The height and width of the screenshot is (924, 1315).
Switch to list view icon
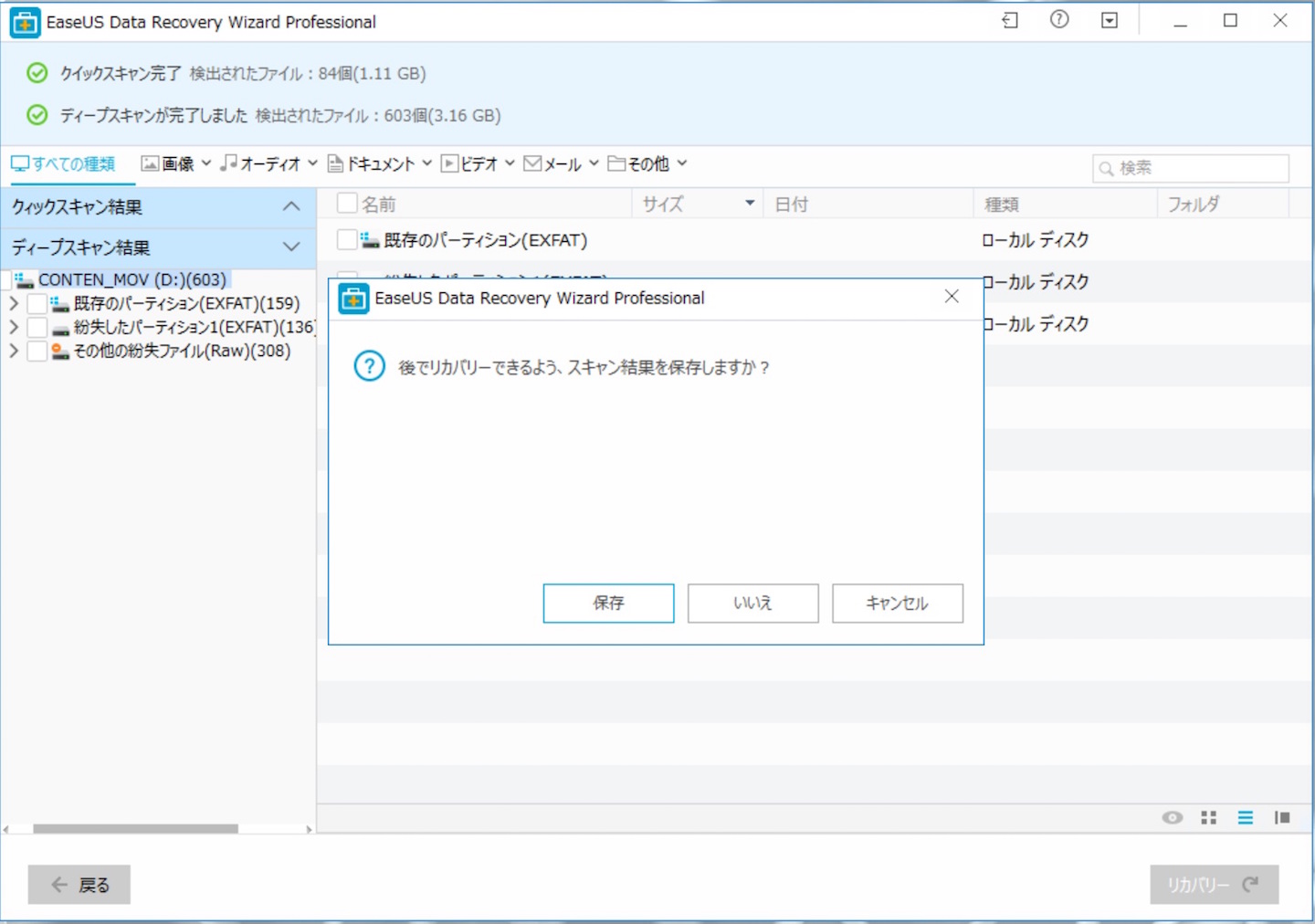point(1246,817)
